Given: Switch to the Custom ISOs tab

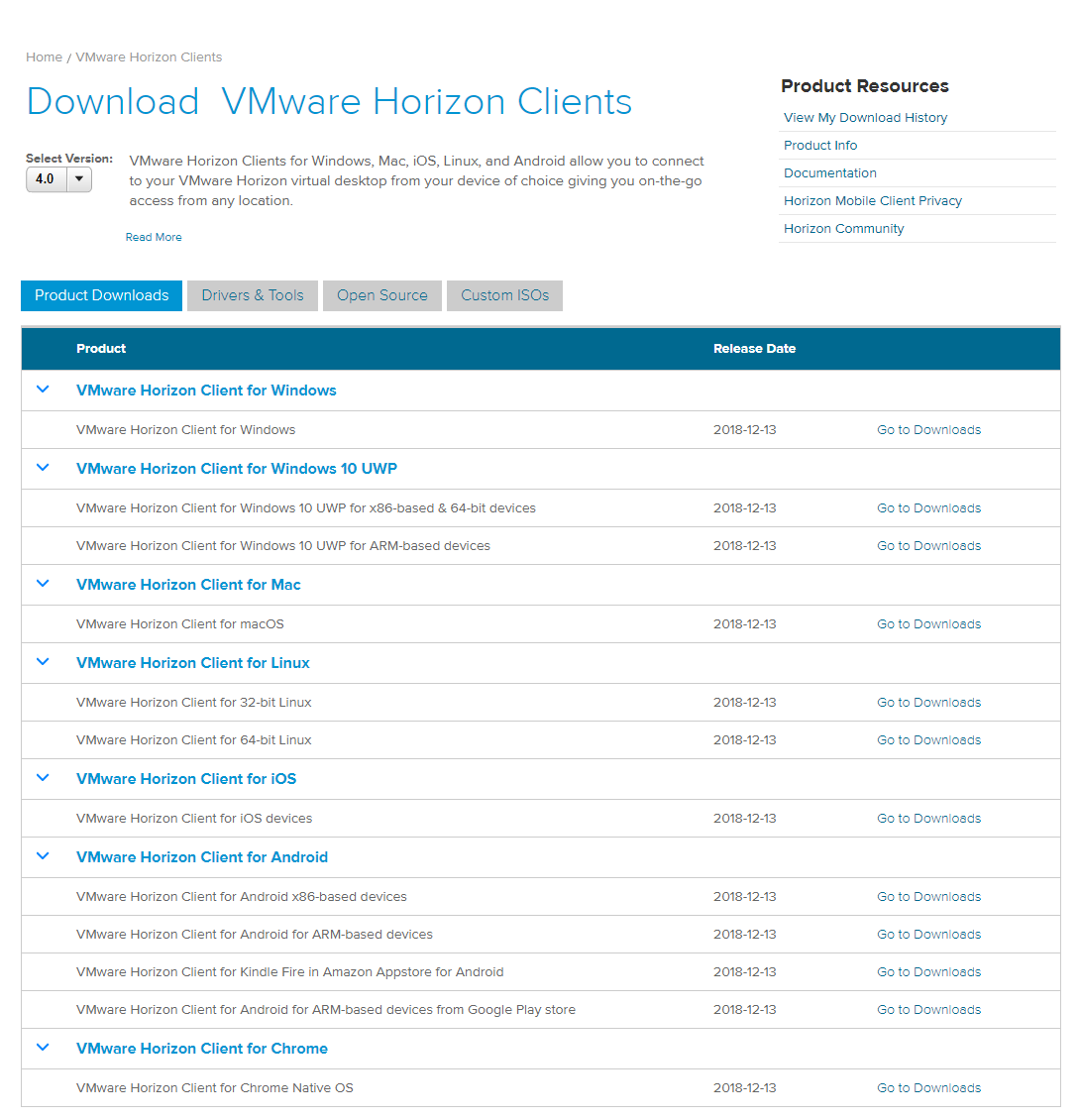Looking at the screenshot, I should tap(504, 295).
